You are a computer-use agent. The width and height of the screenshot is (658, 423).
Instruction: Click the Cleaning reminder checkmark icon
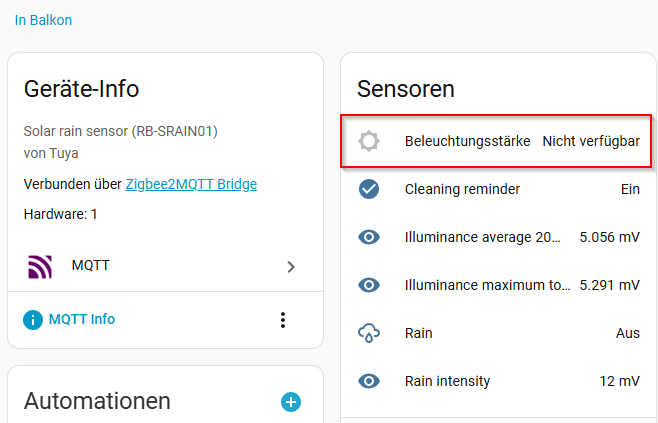[369, 189]
